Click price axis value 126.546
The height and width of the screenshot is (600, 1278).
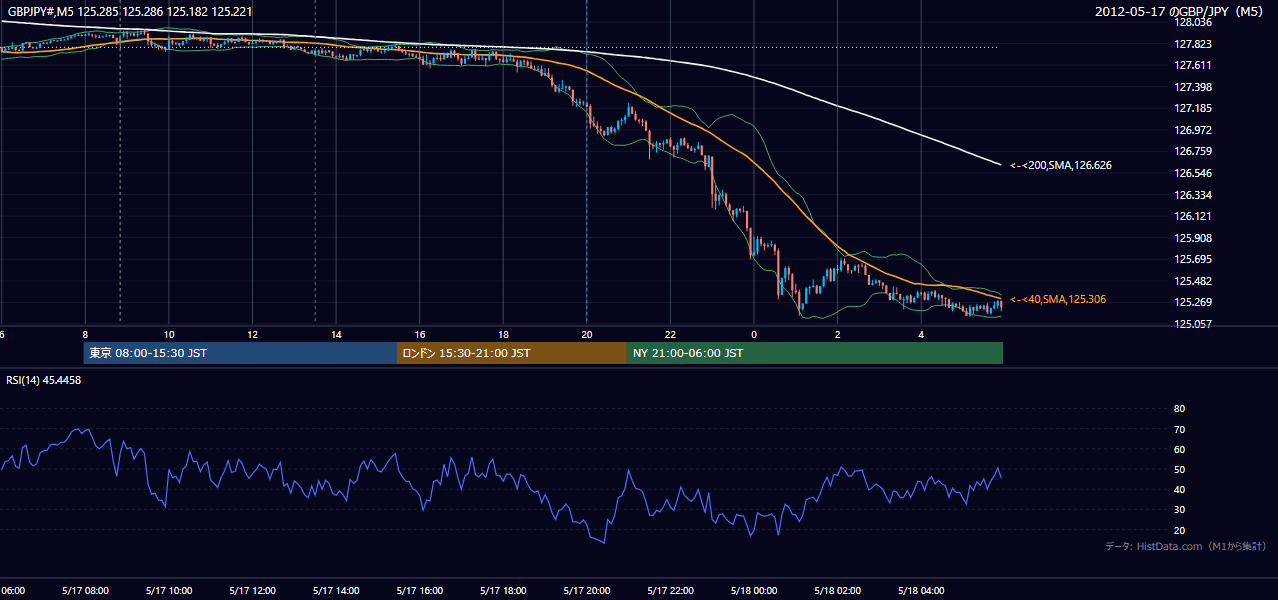click(1194, 173)
